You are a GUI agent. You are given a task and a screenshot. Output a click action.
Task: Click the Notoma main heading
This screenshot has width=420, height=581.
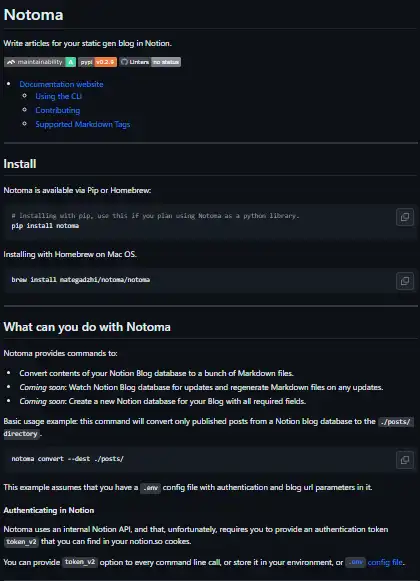click(x=33, y=15)
